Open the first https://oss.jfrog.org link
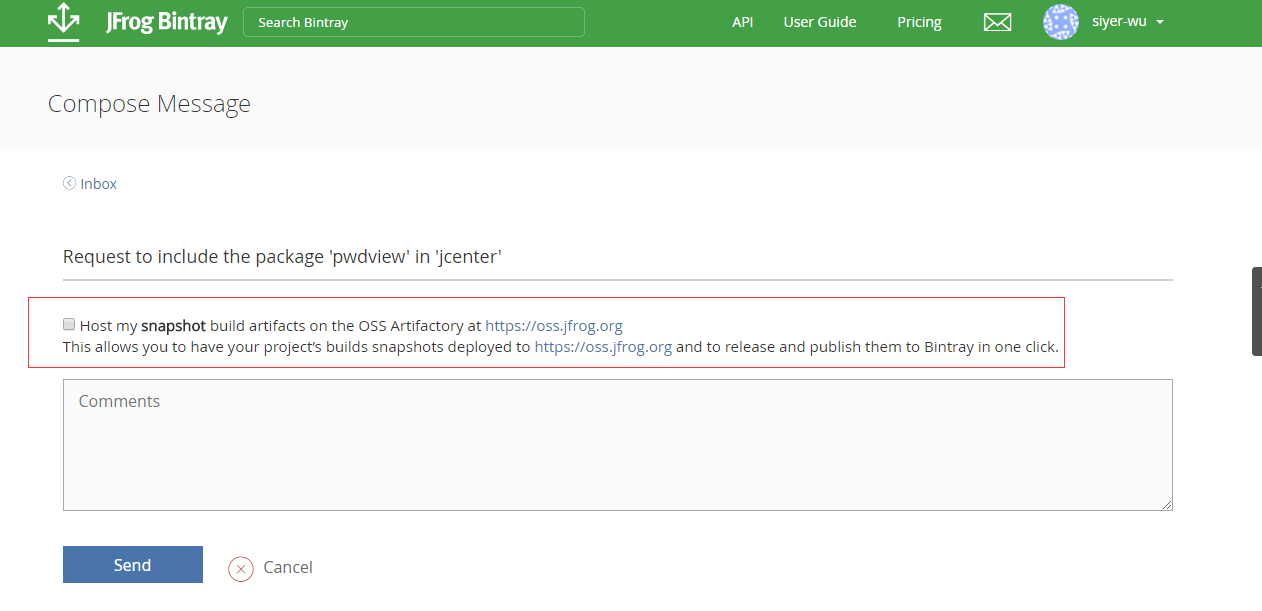1262x611 pixels. pyautogui.click(x=554, y=325)
